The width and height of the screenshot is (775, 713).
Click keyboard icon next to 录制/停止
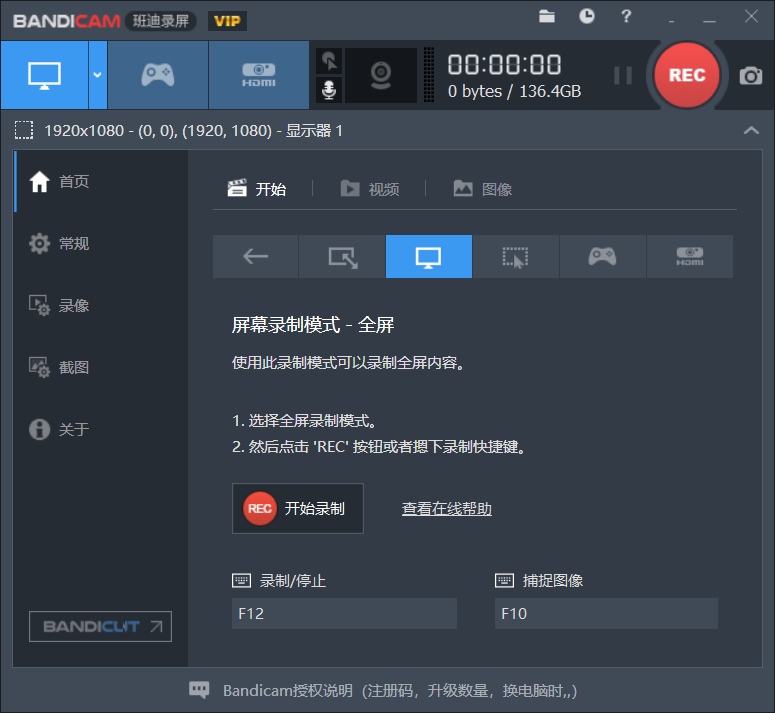point(242,580)
